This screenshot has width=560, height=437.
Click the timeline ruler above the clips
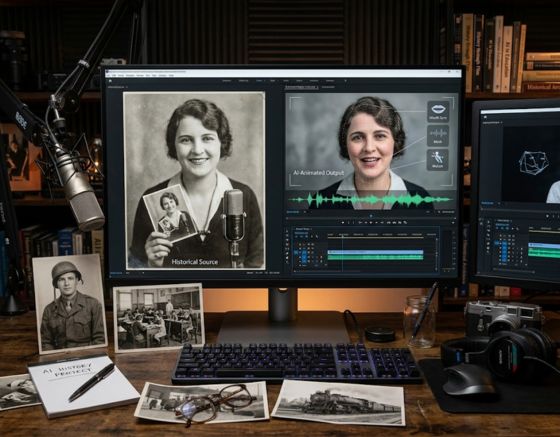coord(381,235)
